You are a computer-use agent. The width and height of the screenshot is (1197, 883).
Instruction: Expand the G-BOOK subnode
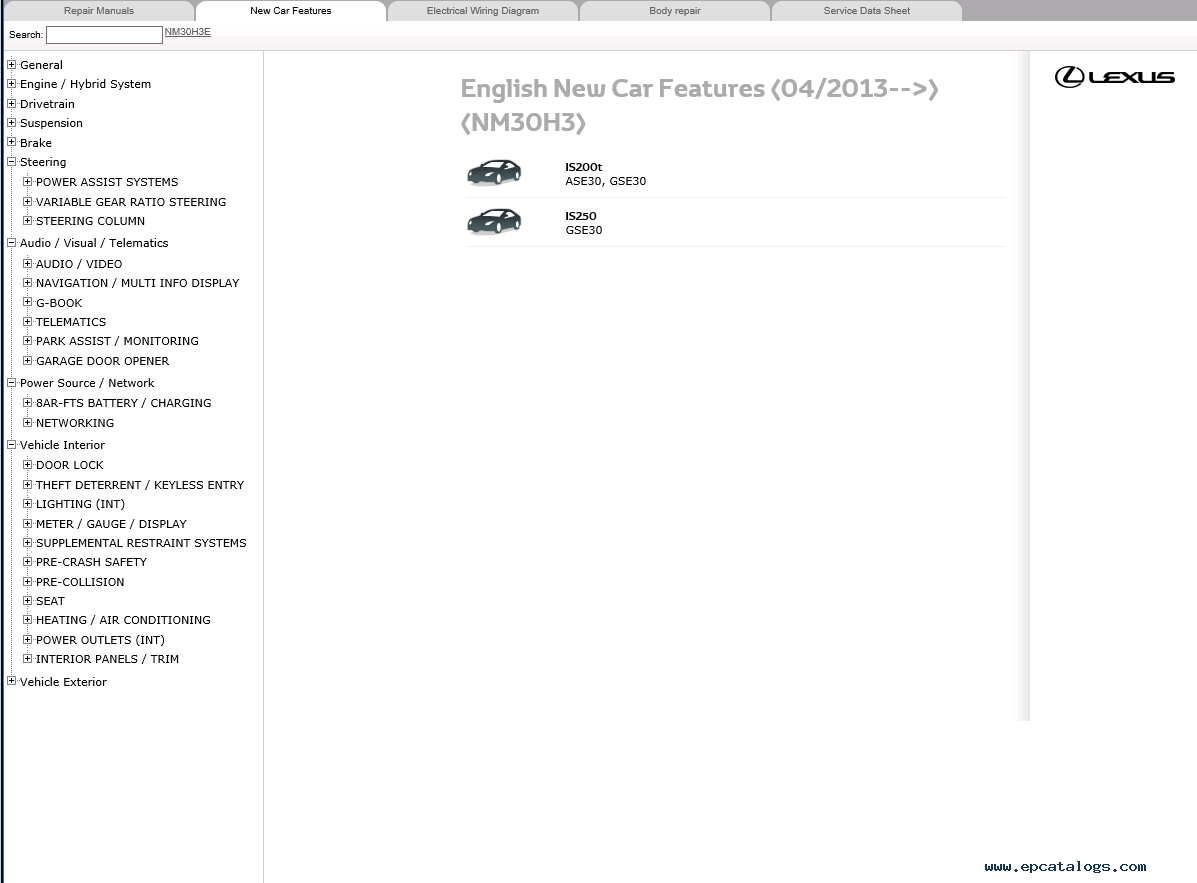[x=27, y=302]
